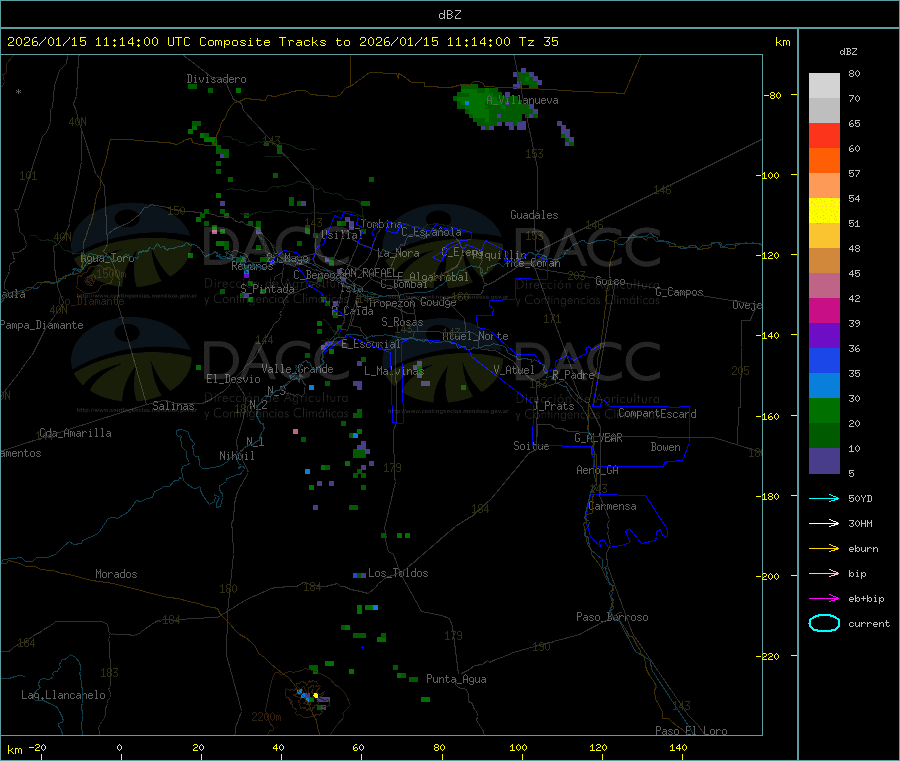Click the Salinas map label
The width and height of the screenshot is (900, 761).
(173, 406)
